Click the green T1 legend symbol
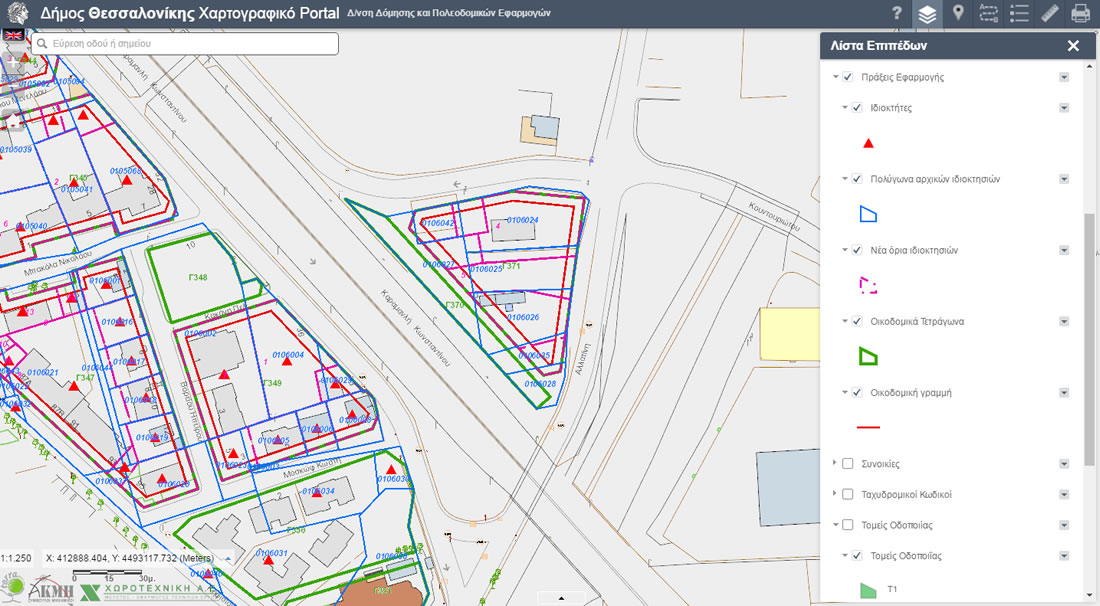 click(868, 591)
